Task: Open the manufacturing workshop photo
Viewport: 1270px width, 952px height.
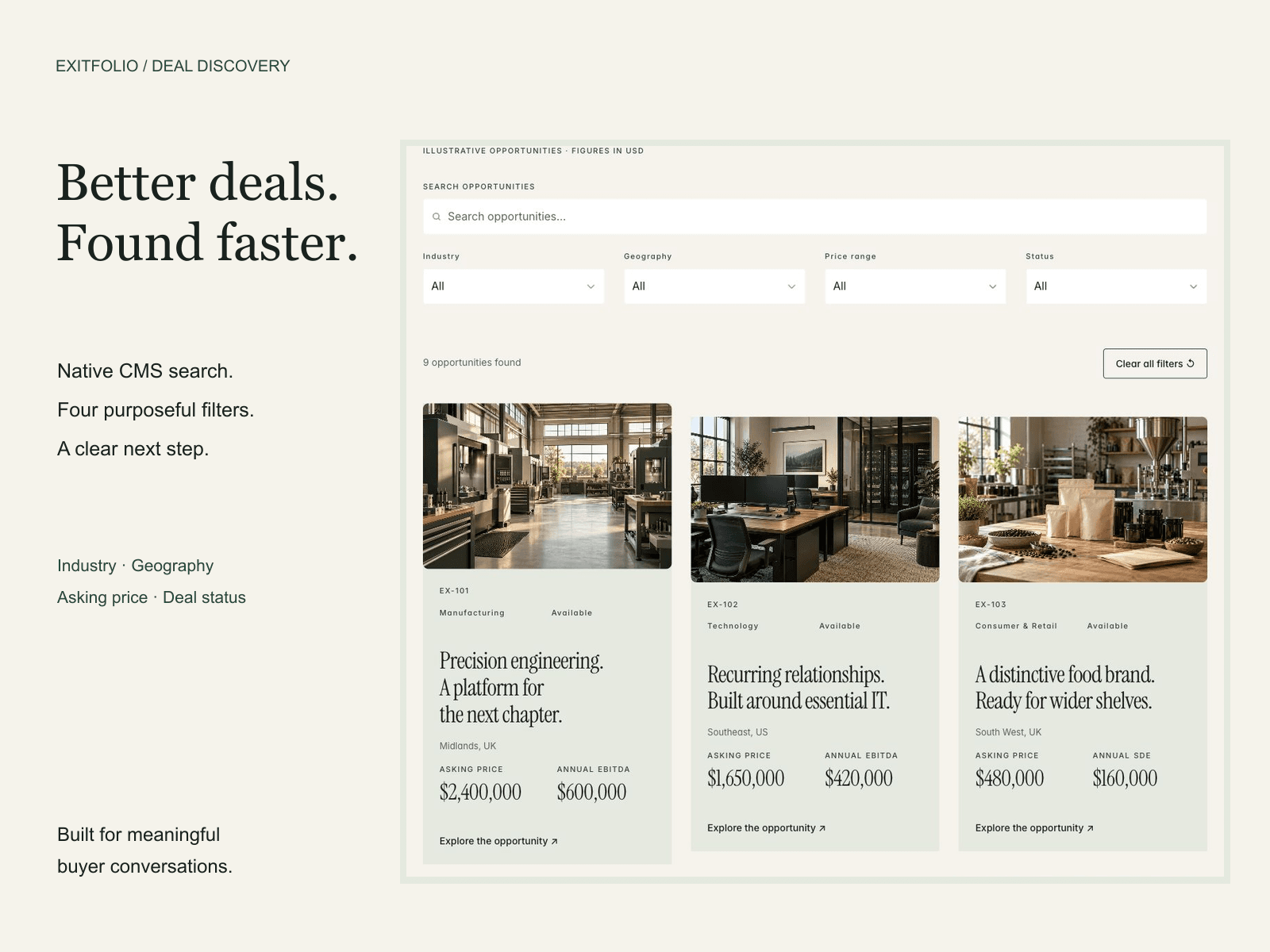Action: point(547,486)
